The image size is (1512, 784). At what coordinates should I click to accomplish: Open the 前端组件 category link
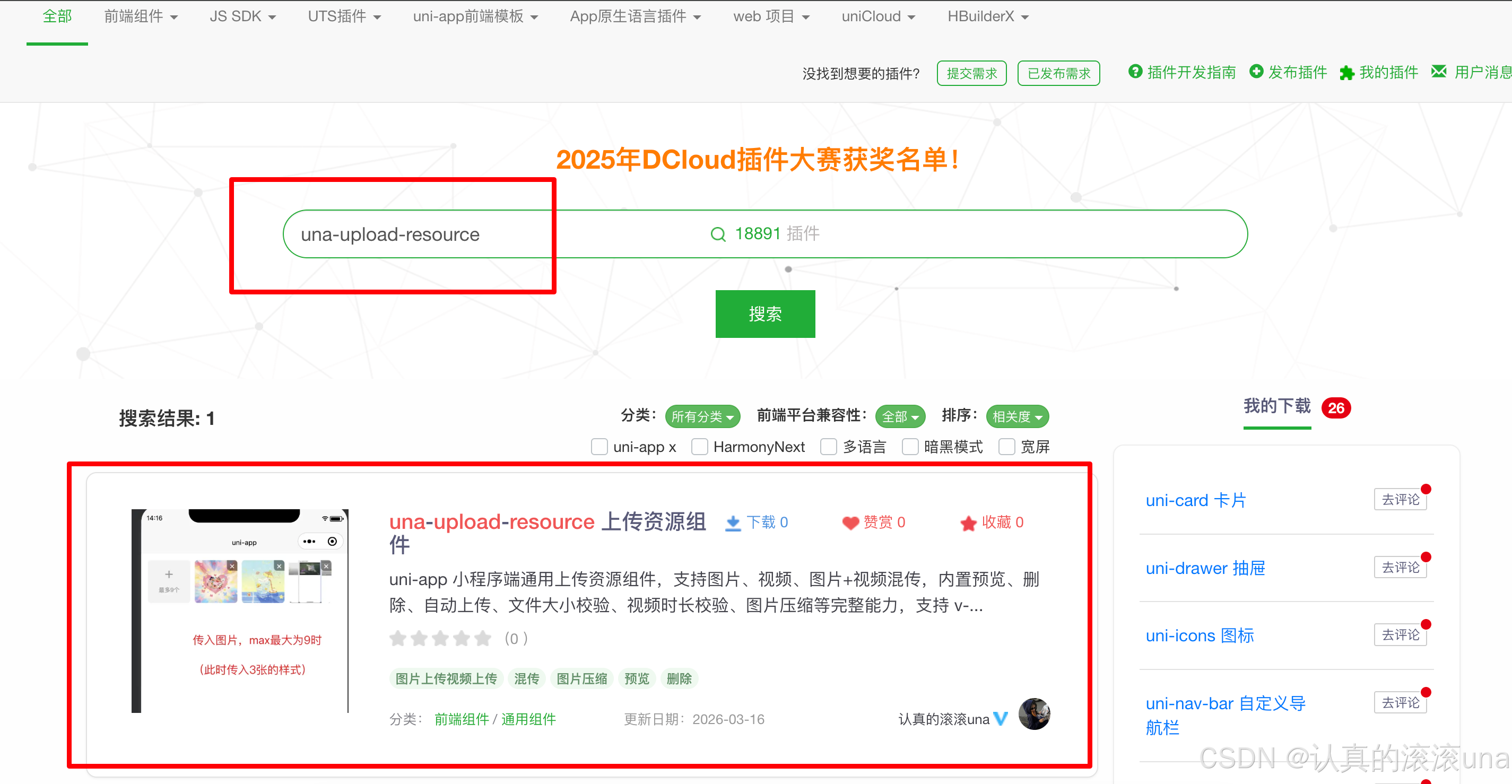tap(462, 719)
